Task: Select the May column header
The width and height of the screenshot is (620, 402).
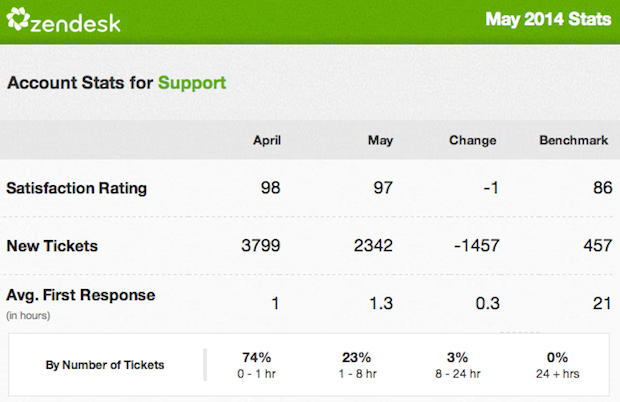Action: point(380,141)
